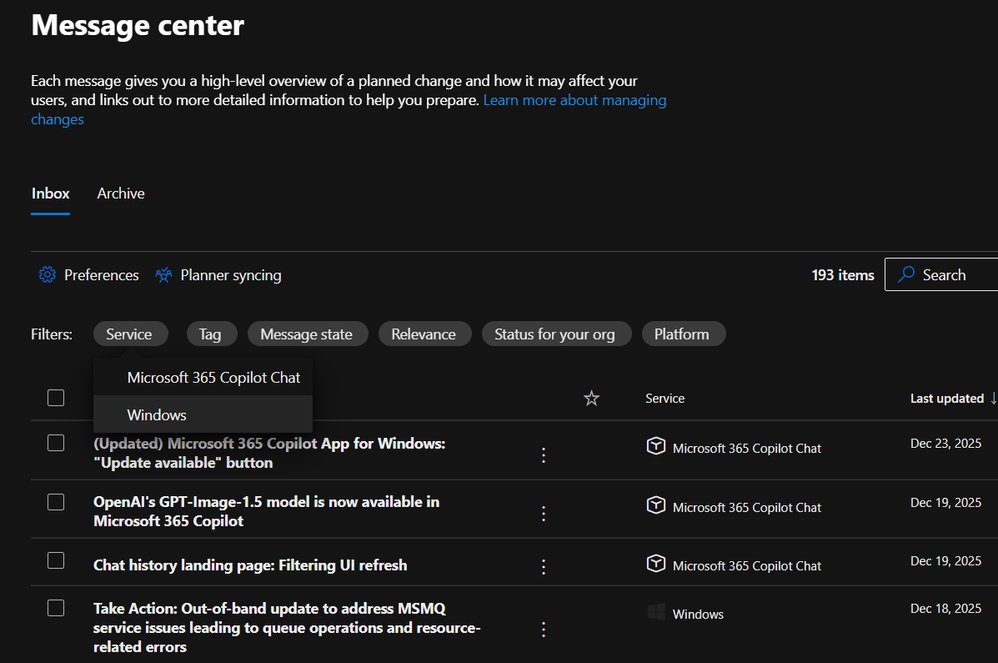Open the Chat history landing page message

coord(250,565)
